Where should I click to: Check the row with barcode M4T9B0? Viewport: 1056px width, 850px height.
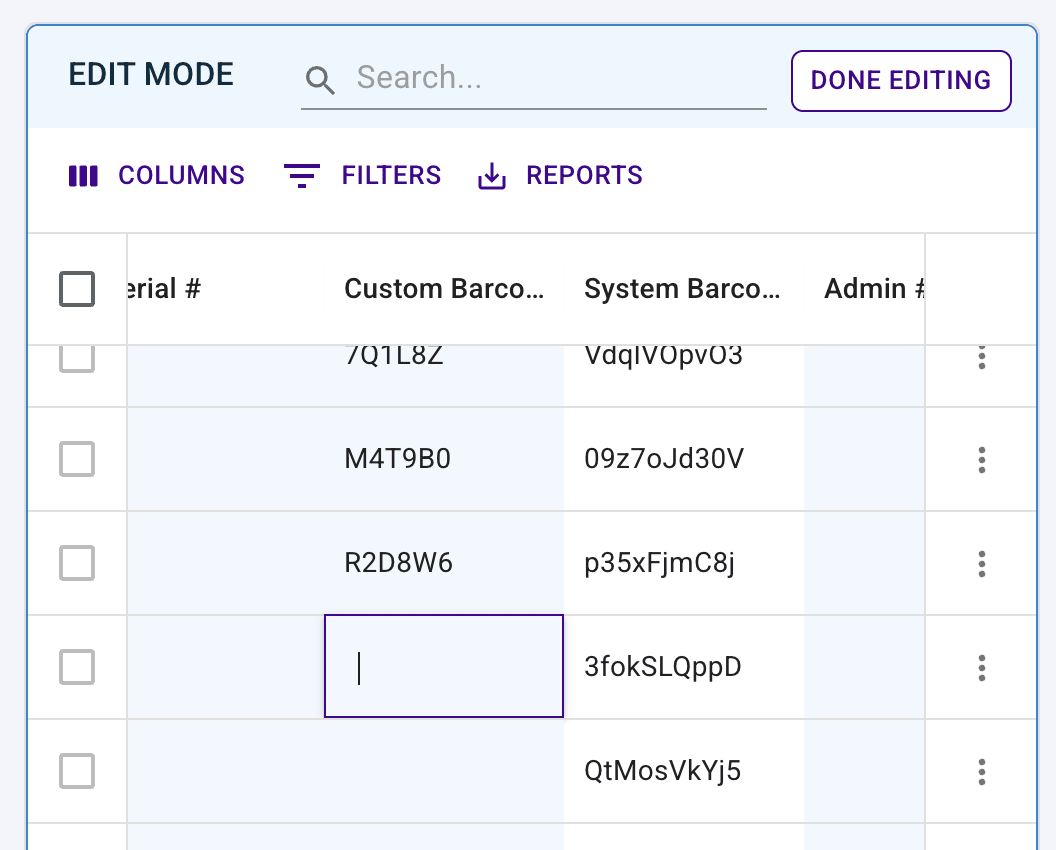coord(77,459)
